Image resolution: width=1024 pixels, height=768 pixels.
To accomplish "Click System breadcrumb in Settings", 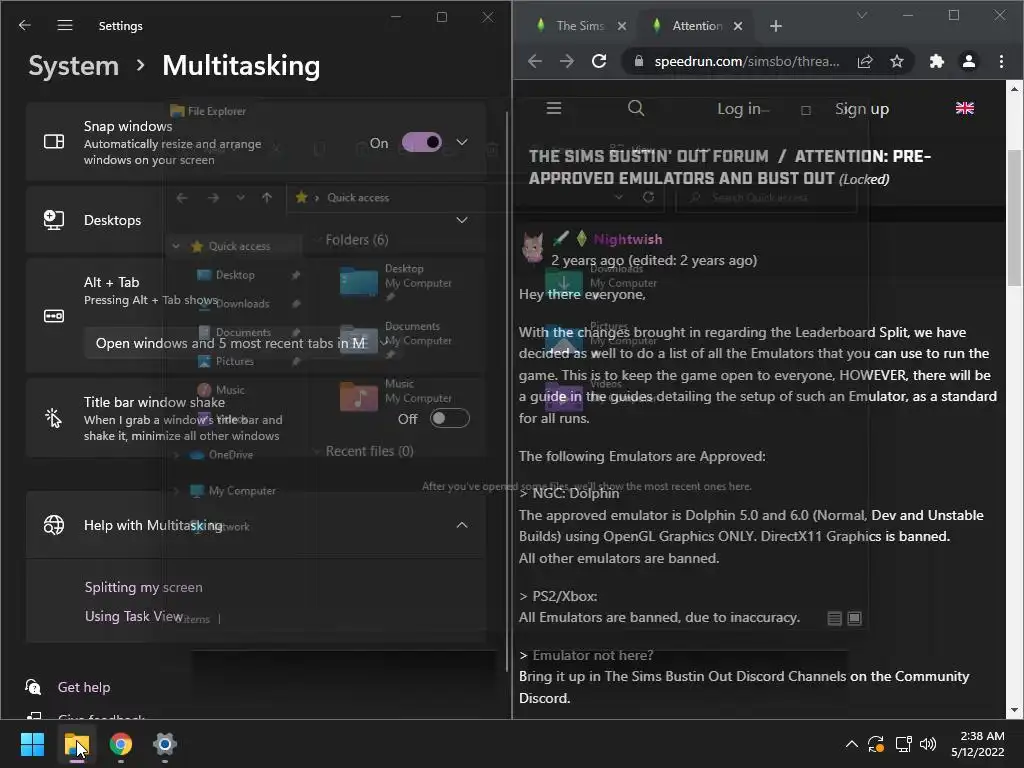I will [x=74, y=66].
